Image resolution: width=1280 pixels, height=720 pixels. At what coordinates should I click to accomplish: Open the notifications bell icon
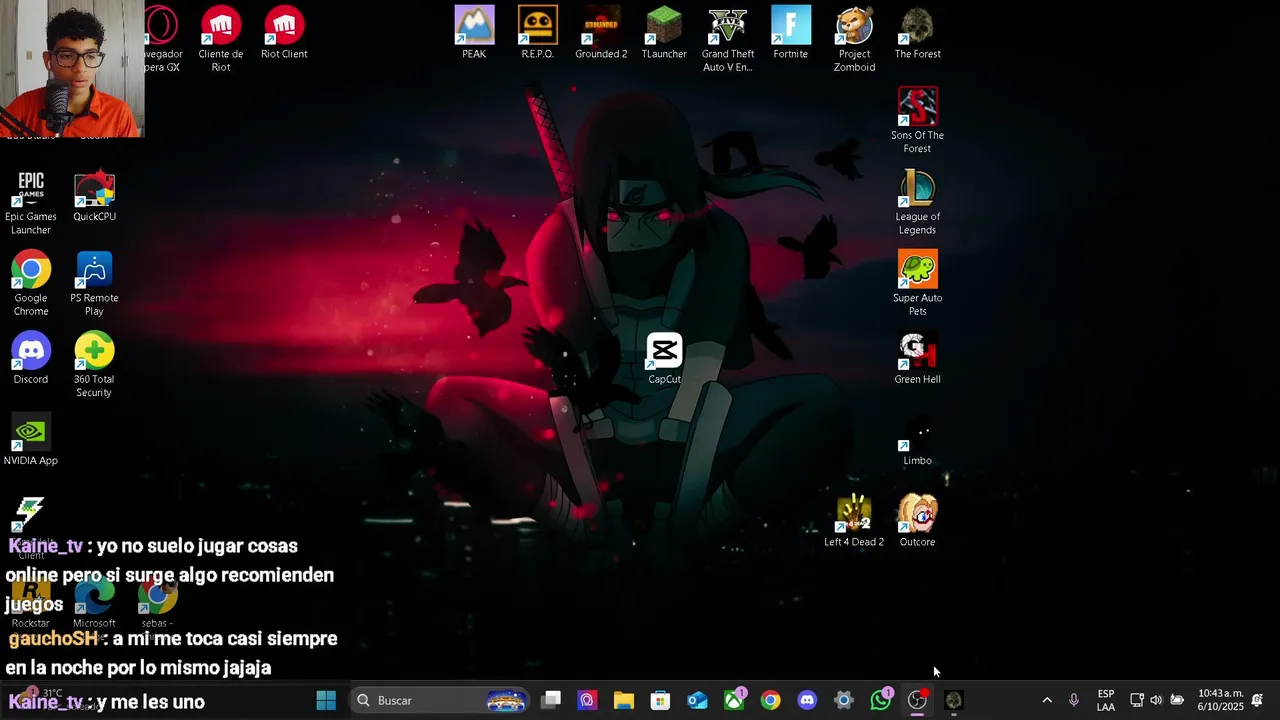pos(1257,700)
